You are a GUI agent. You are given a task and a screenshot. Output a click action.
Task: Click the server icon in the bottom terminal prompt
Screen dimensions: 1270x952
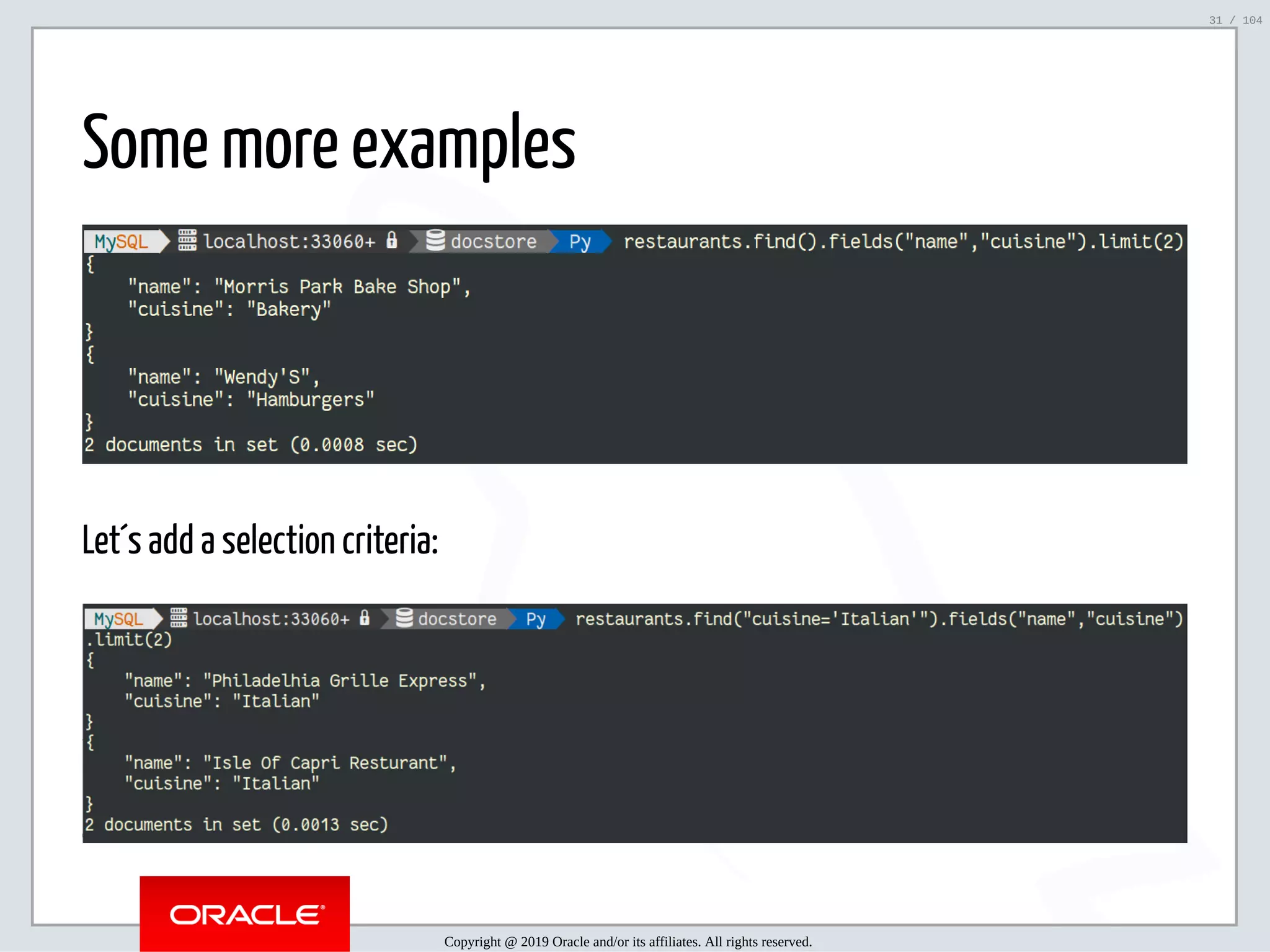(179, 618)
